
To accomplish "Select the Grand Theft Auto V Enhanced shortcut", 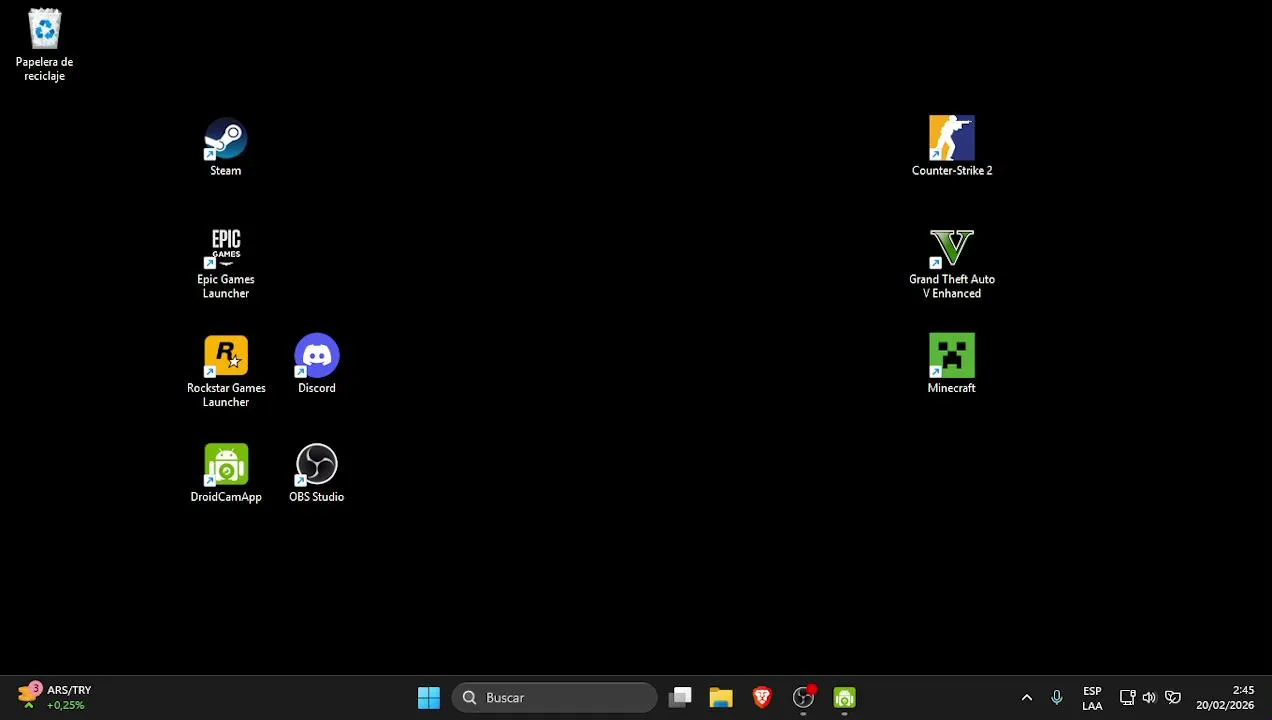I will [x=952, y=263].
